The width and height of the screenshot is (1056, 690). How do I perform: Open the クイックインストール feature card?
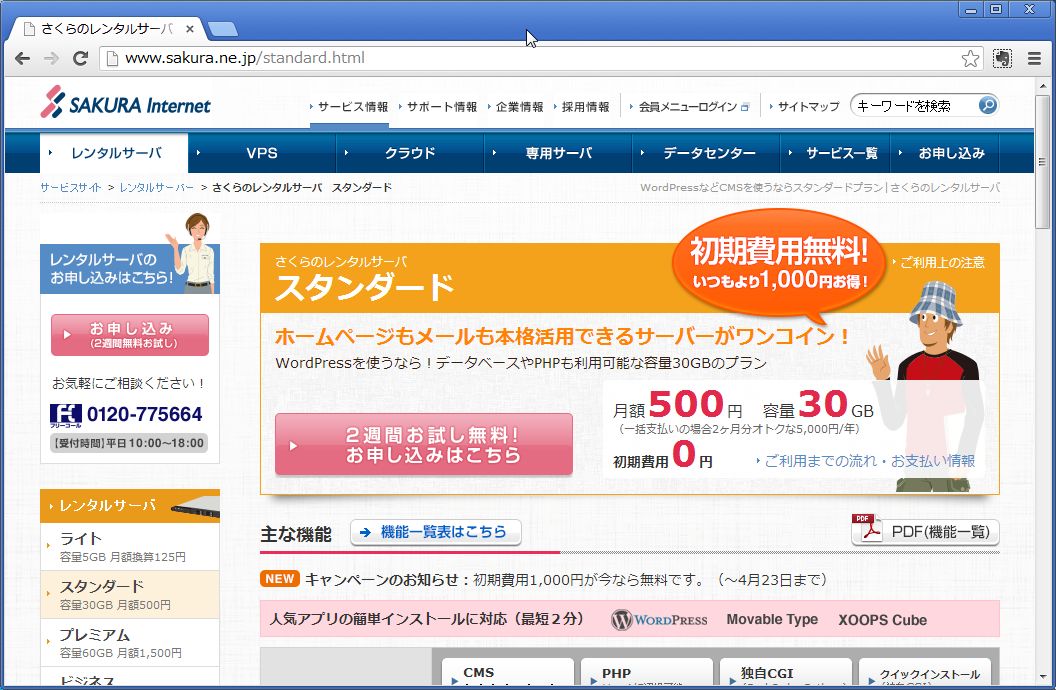pyautogui.click(x=925, y=672)
